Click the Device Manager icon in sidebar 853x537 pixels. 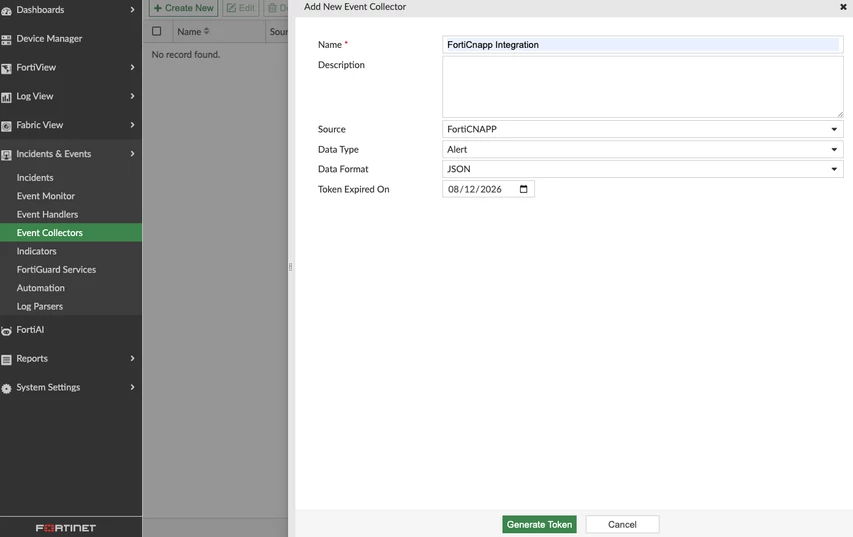[x=7, y=40]
